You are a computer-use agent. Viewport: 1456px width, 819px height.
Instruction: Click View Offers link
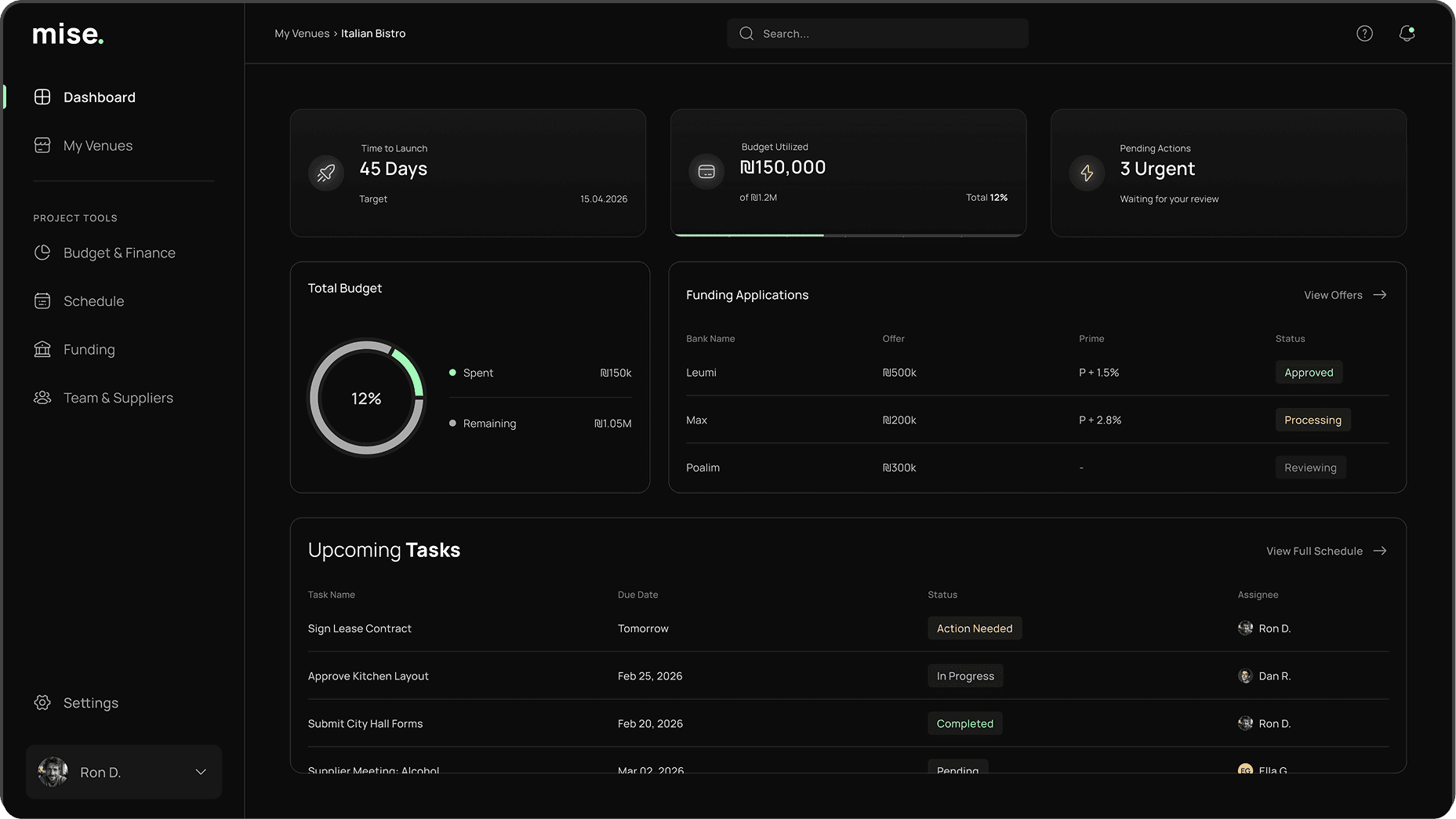[x=1333, y=295]
